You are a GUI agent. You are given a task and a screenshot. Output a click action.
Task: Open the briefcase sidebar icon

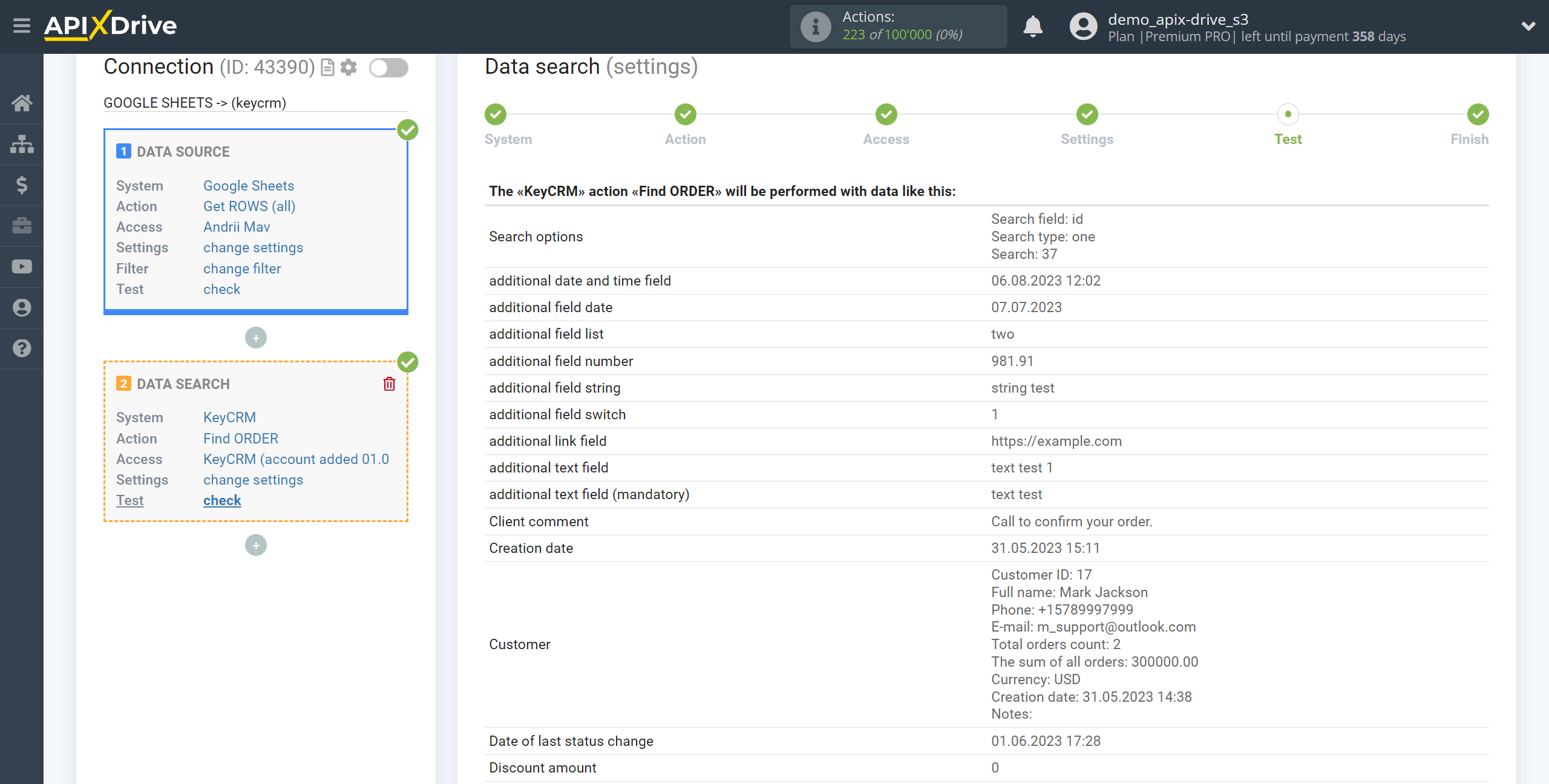click(x=22, y=226)
